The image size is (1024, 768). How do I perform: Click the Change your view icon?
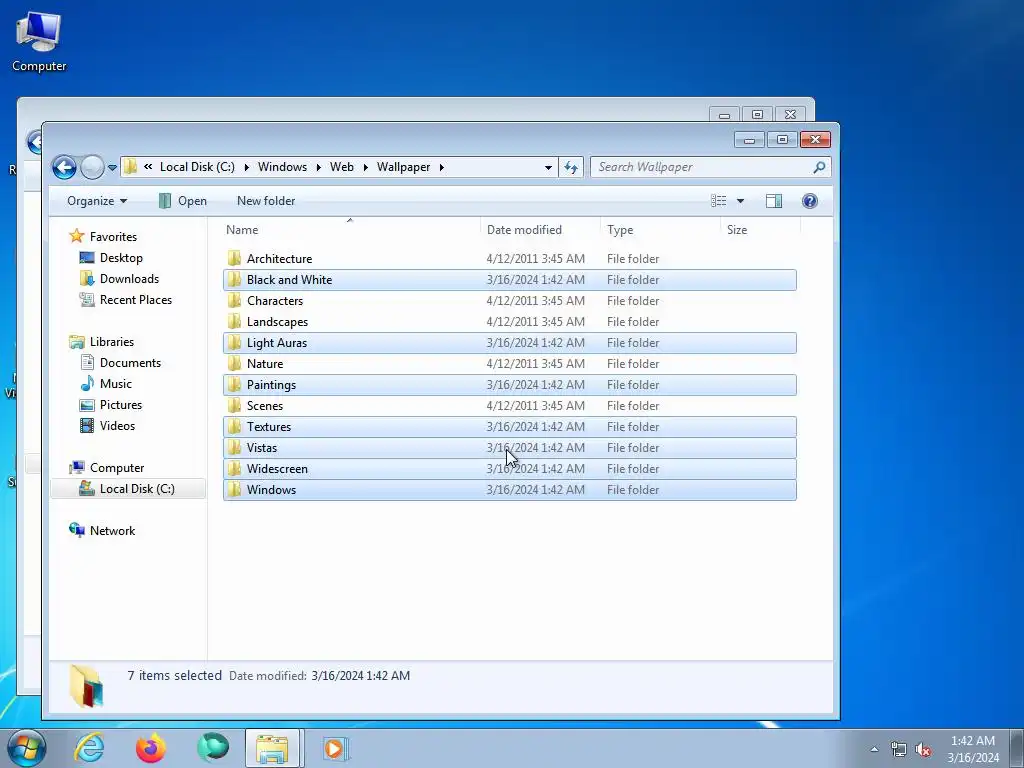tap(718, 201)
